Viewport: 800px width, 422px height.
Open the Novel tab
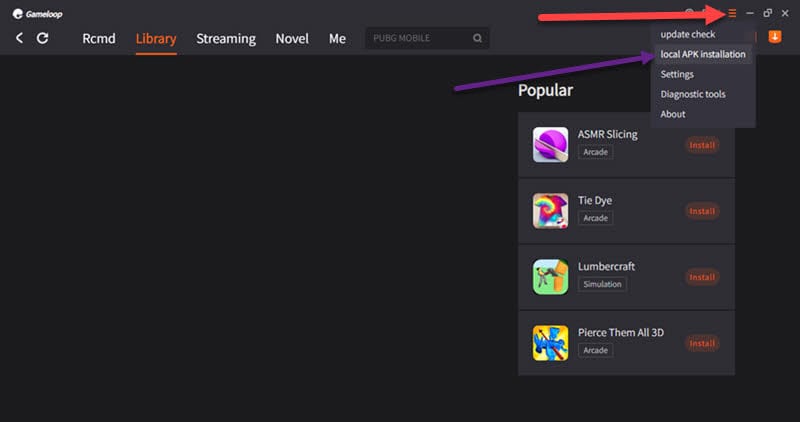point(292,39)
